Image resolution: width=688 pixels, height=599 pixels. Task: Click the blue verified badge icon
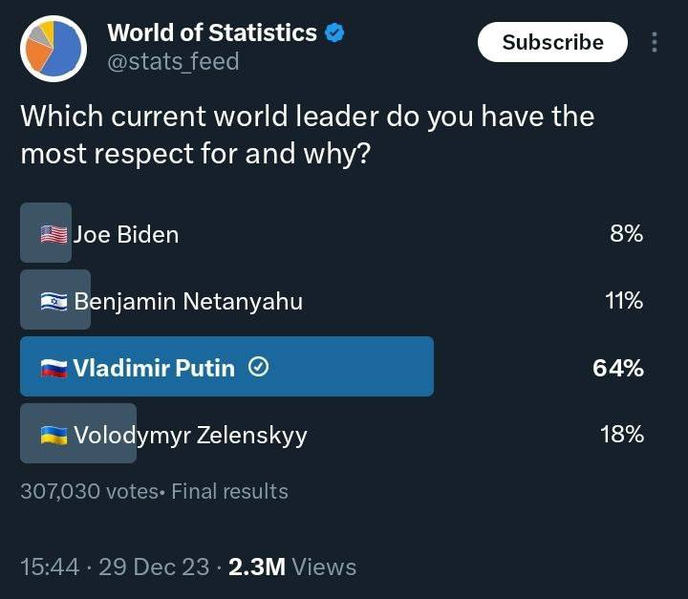(x=335, y=33)
